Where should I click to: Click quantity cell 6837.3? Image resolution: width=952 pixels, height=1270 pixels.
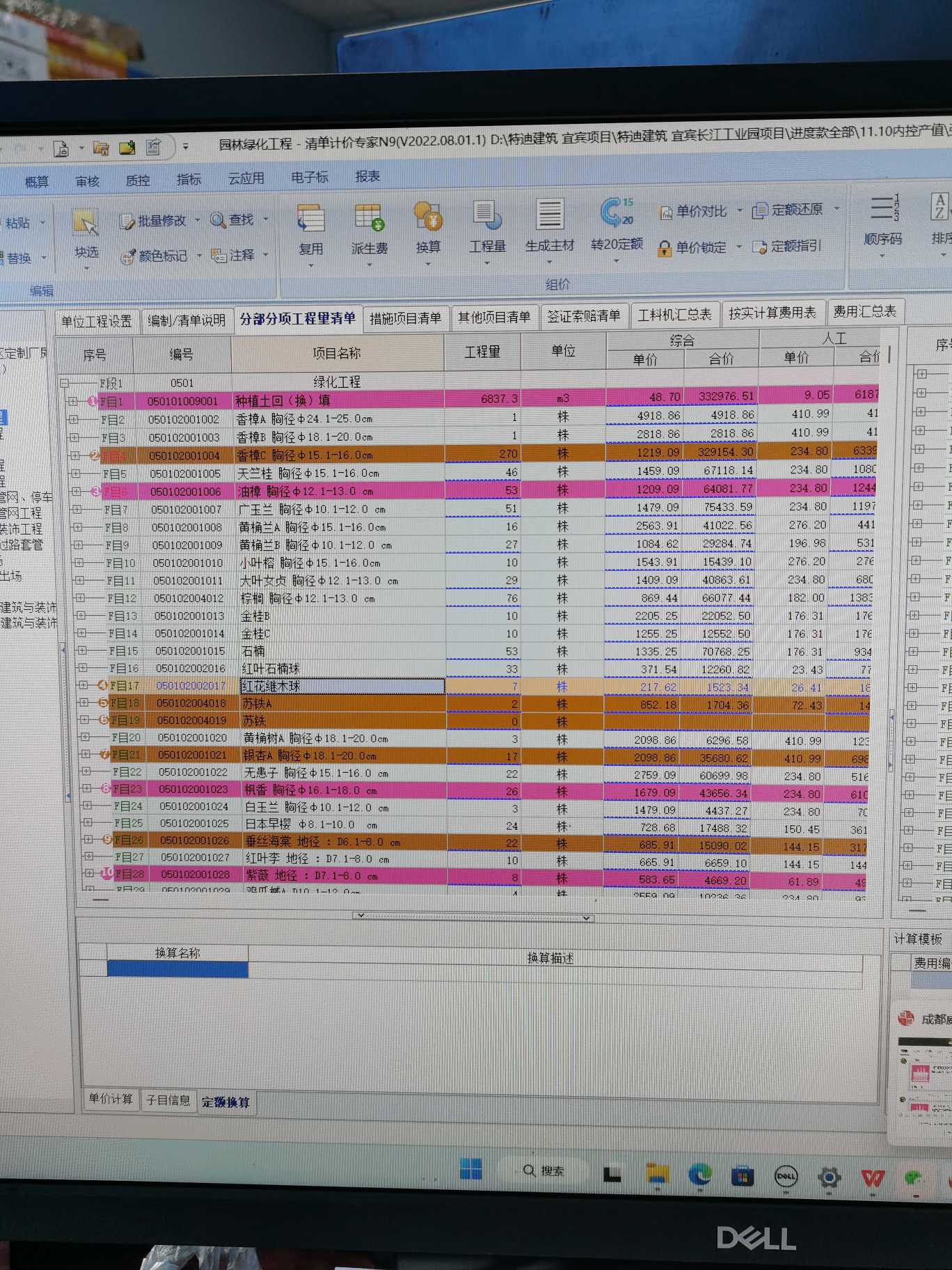click(482, 399)
